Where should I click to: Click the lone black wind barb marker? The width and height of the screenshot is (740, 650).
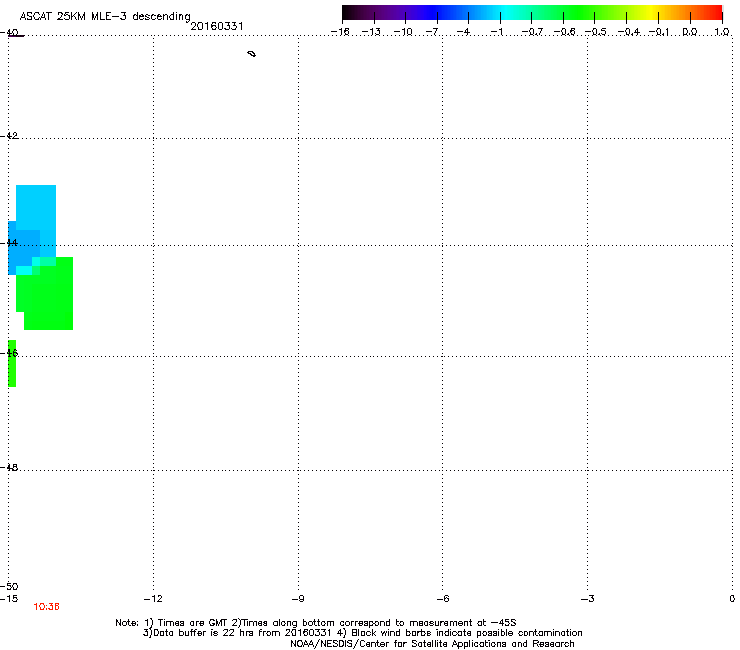252,54
